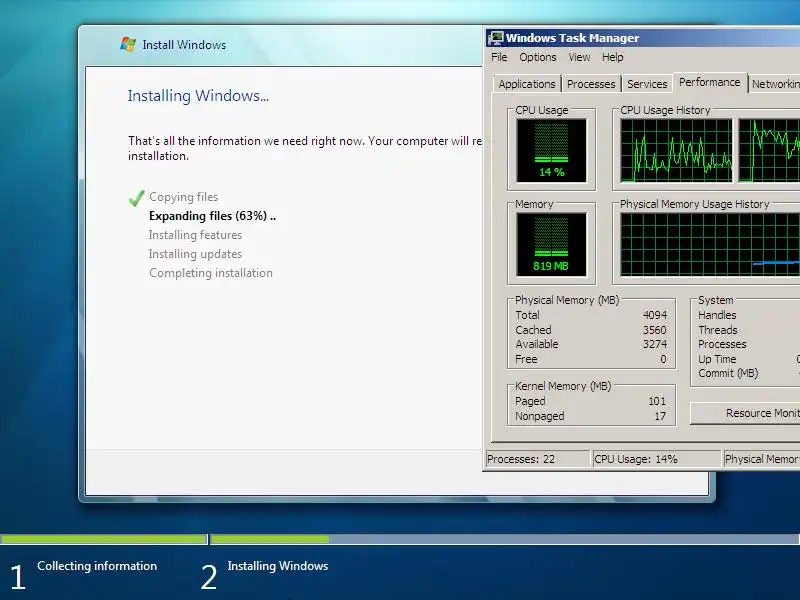The width and height of the screenshot is (800, 600).
Task: Click the Installing Windows progress bar
Action: click(x=505, y=539)
